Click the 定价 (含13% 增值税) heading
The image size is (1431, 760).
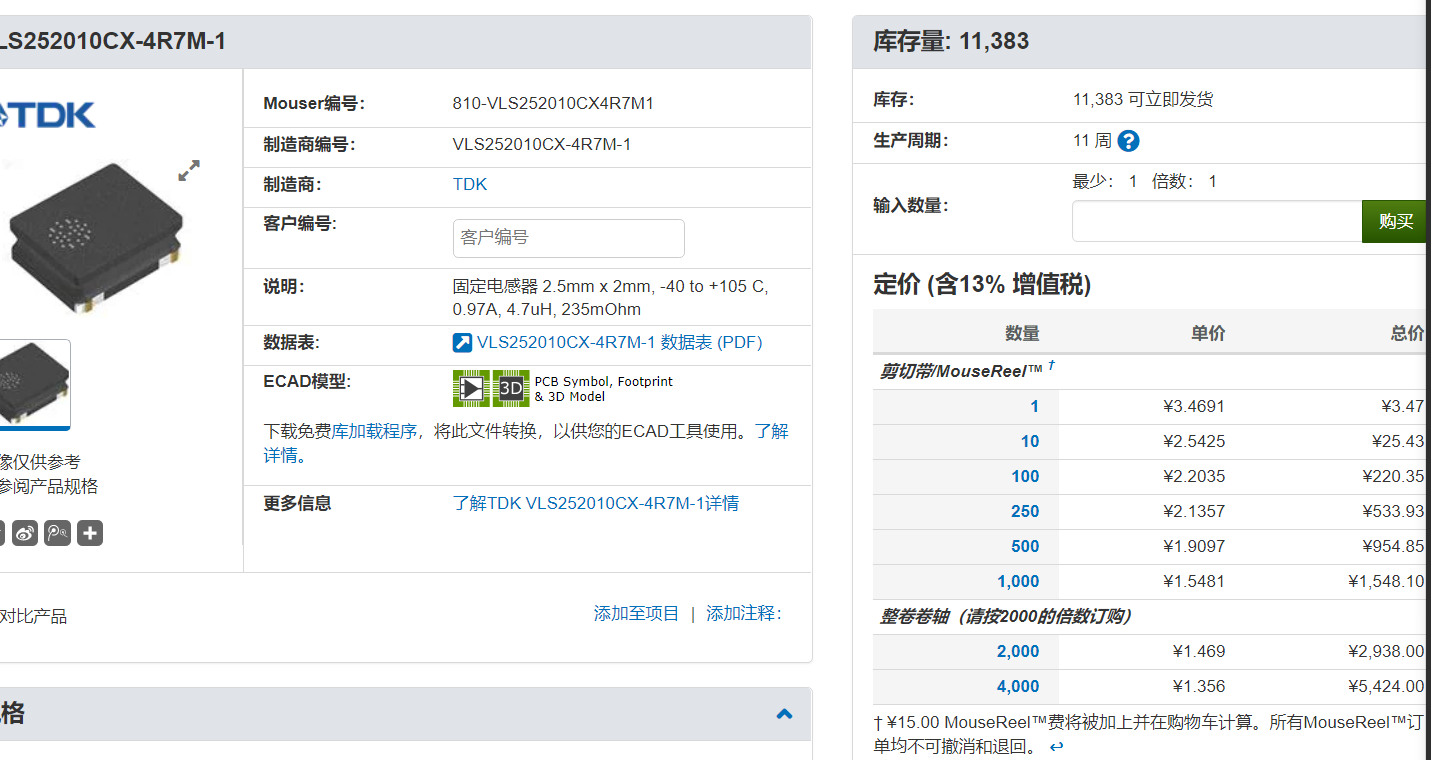click(982, 285)
